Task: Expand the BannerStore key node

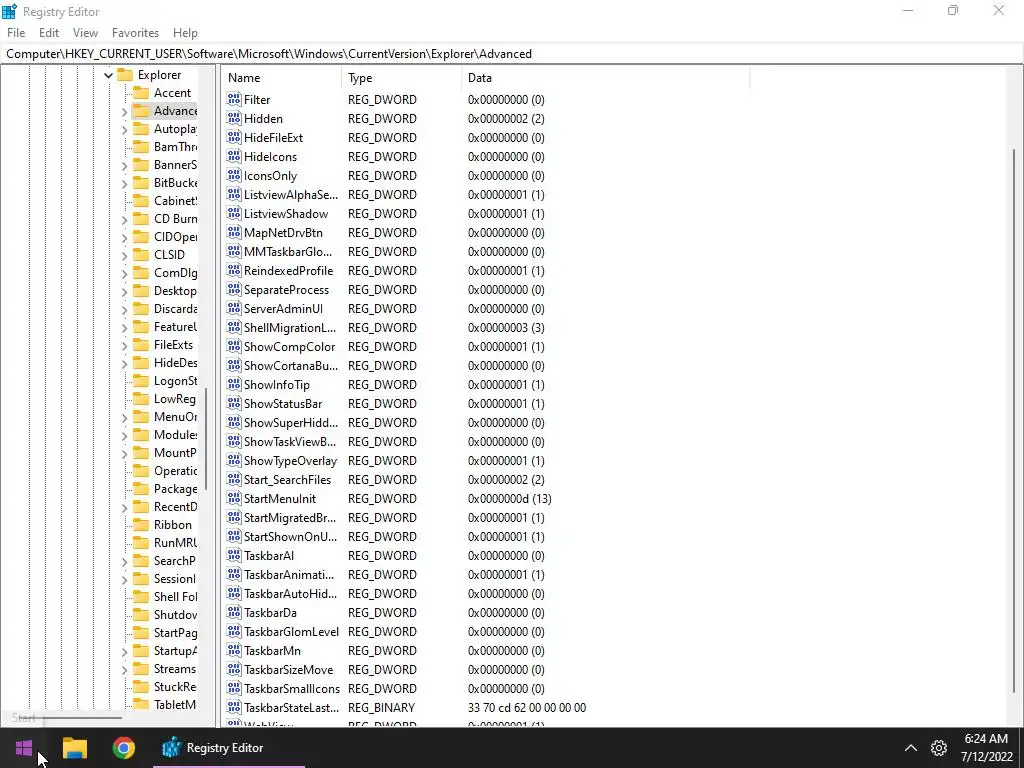Action: point(124,165)
